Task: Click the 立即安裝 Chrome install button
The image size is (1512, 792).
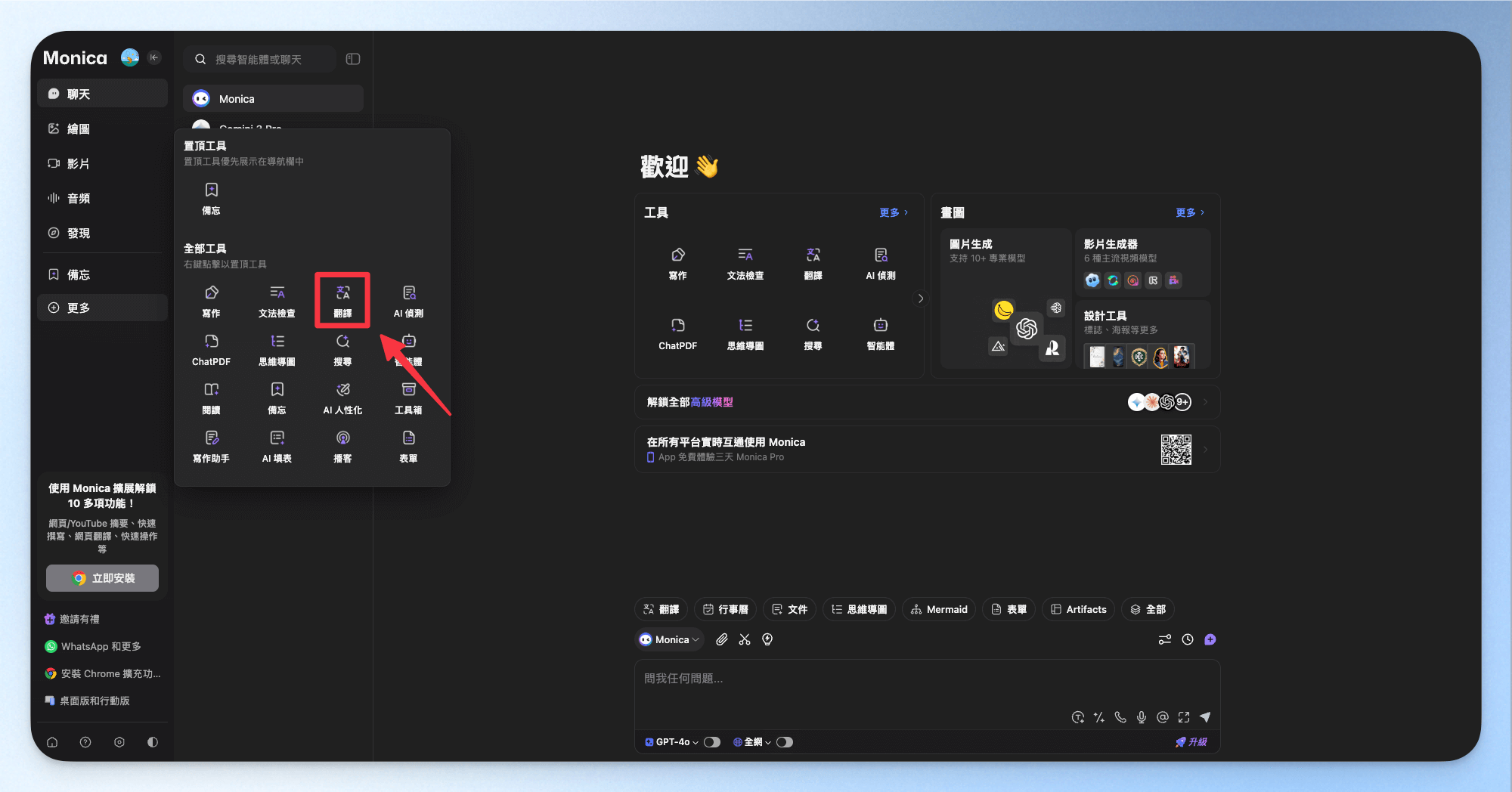Action: tap(102, 578)
